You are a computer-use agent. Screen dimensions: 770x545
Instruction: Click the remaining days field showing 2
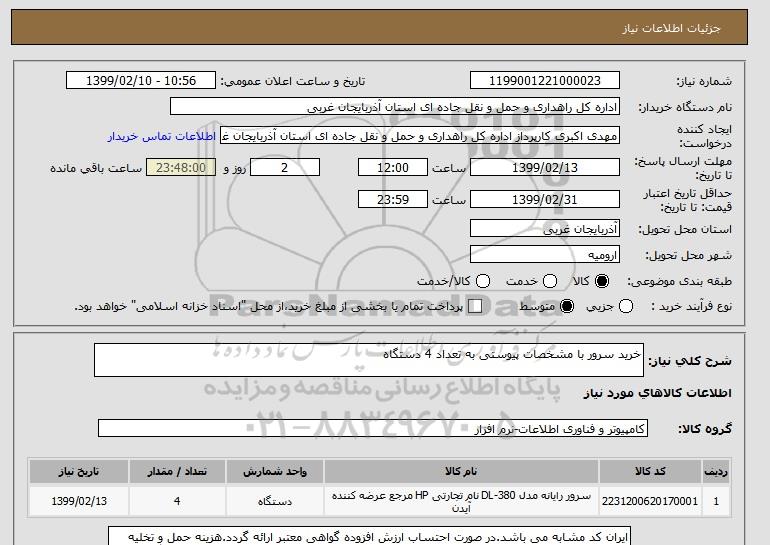pos(285,167)
